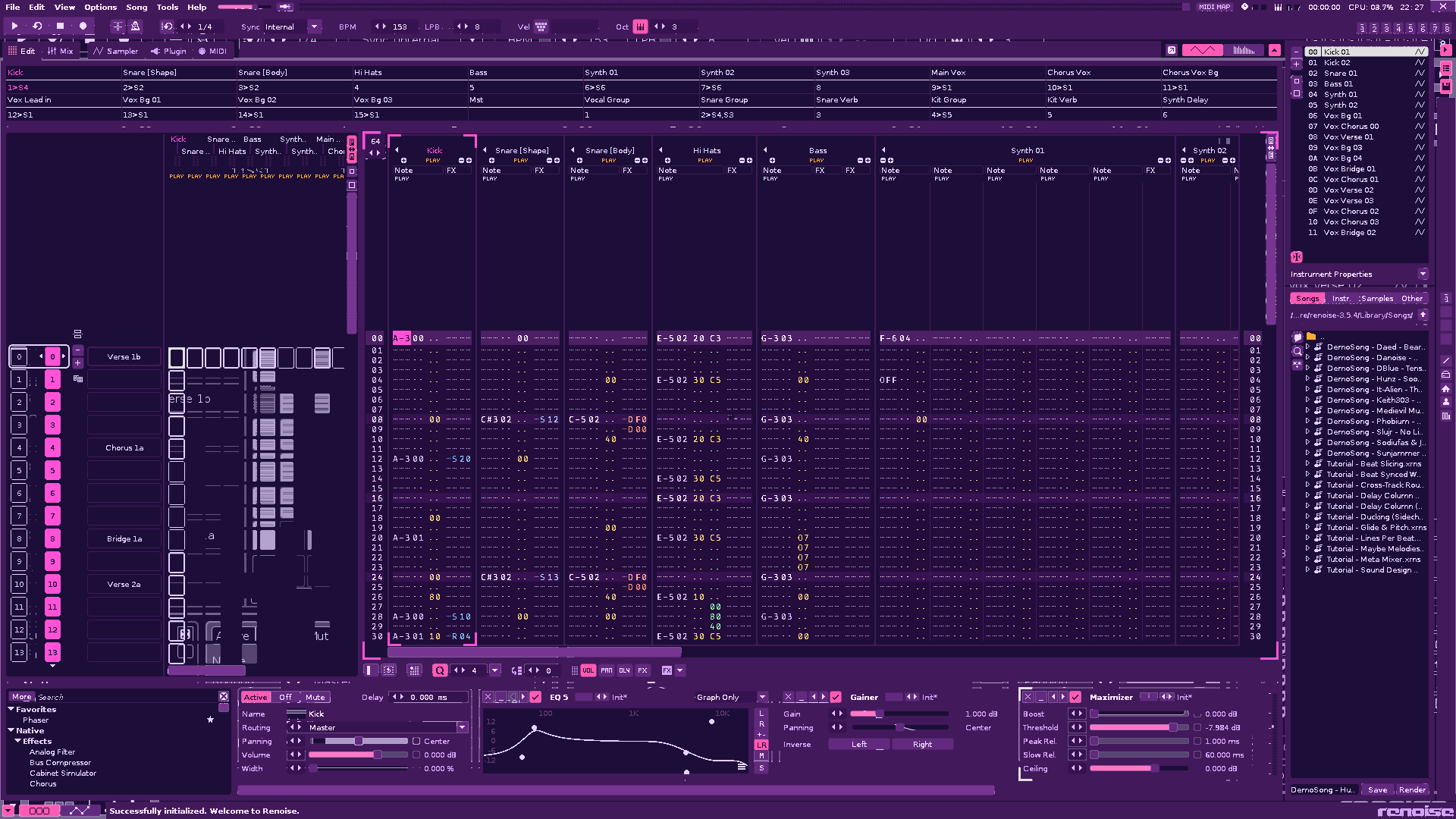Detach the scopes with the popout icon
1456x819 pixels.
pyautogui.click(x=1172, y=50)
